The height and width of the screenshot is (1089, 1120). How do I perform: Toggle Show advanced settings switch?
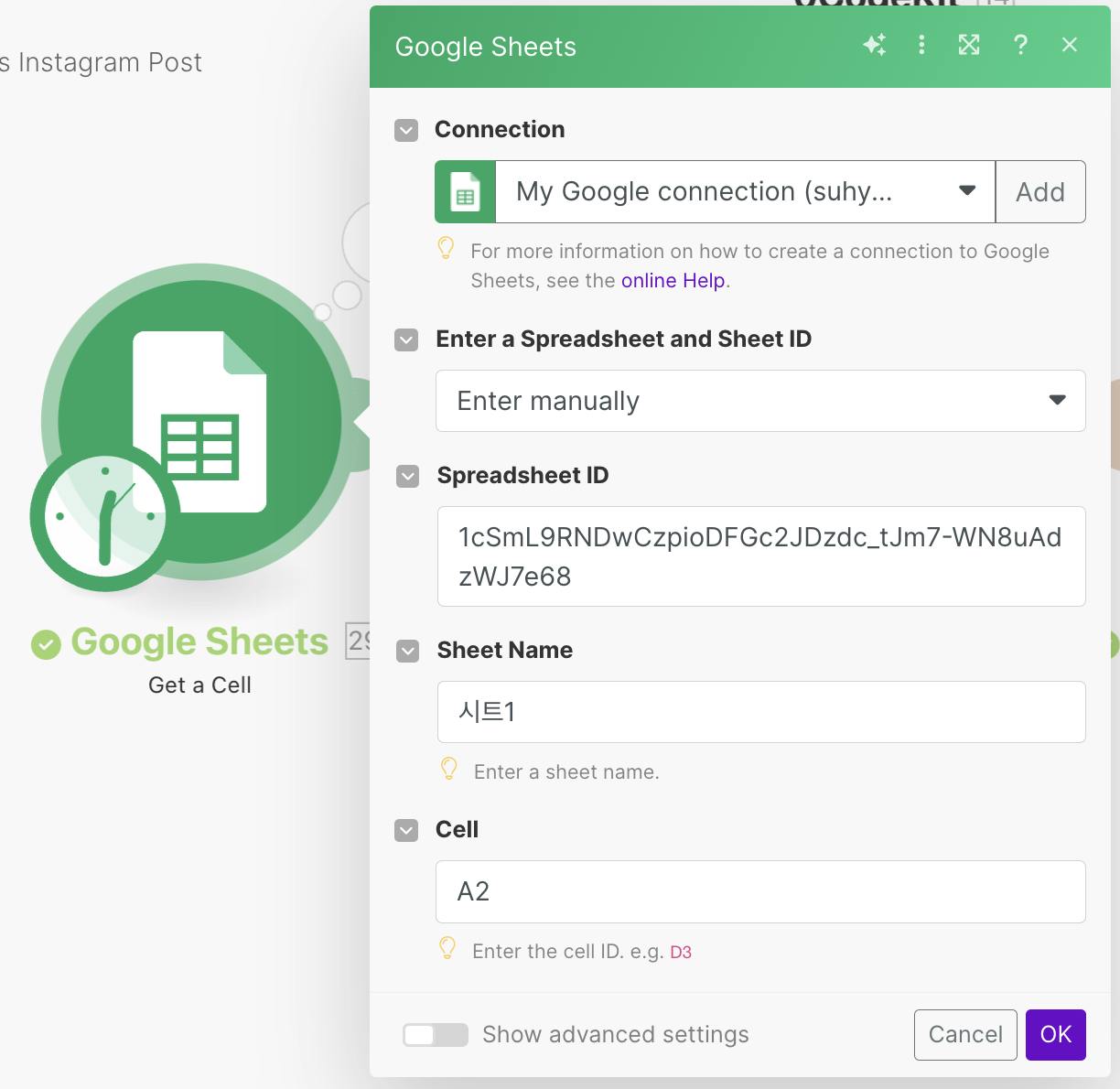tap(436, 1035)
